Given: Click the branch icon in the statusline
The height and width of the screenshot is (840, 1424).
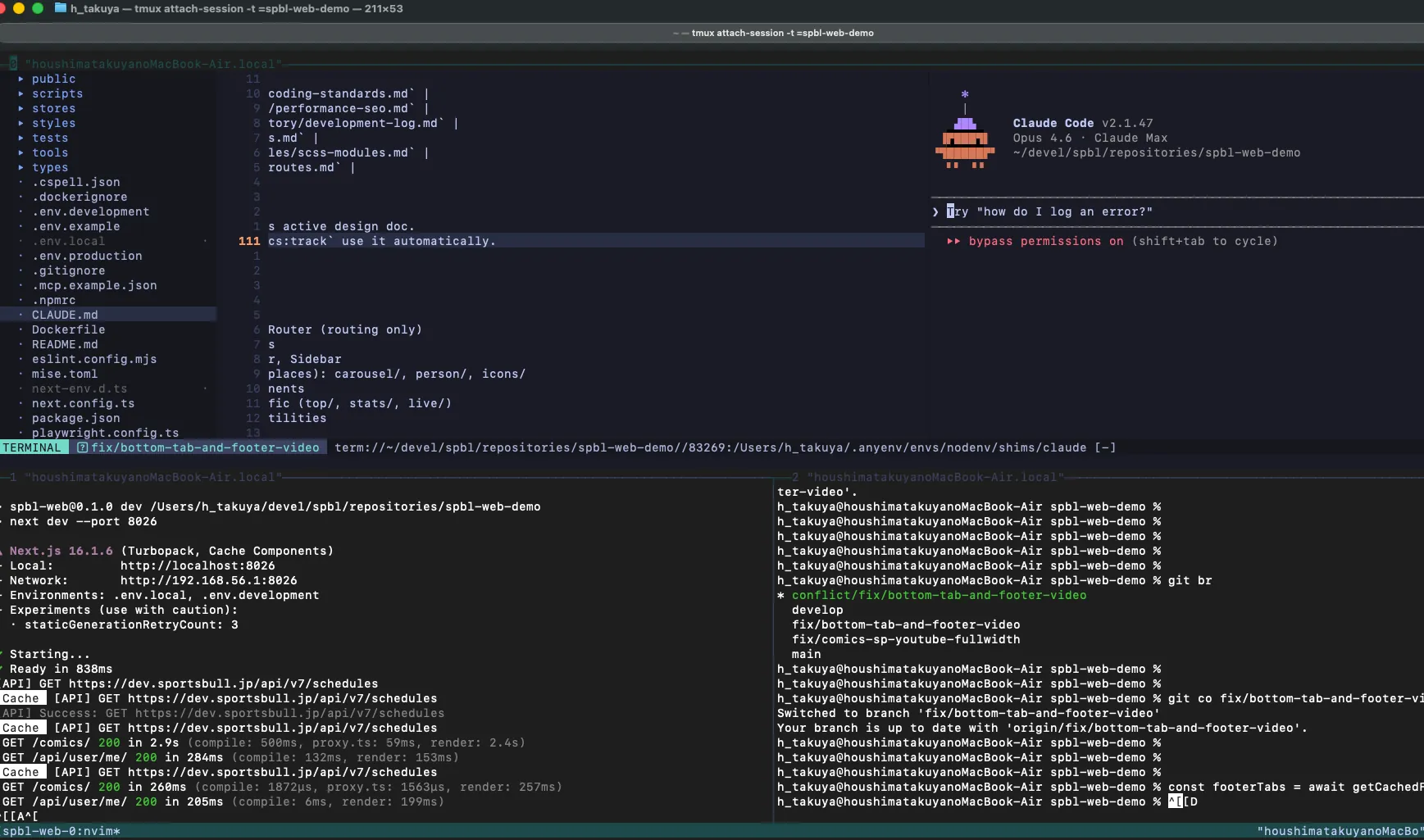Looking at the screenshot, I should 83,447.
